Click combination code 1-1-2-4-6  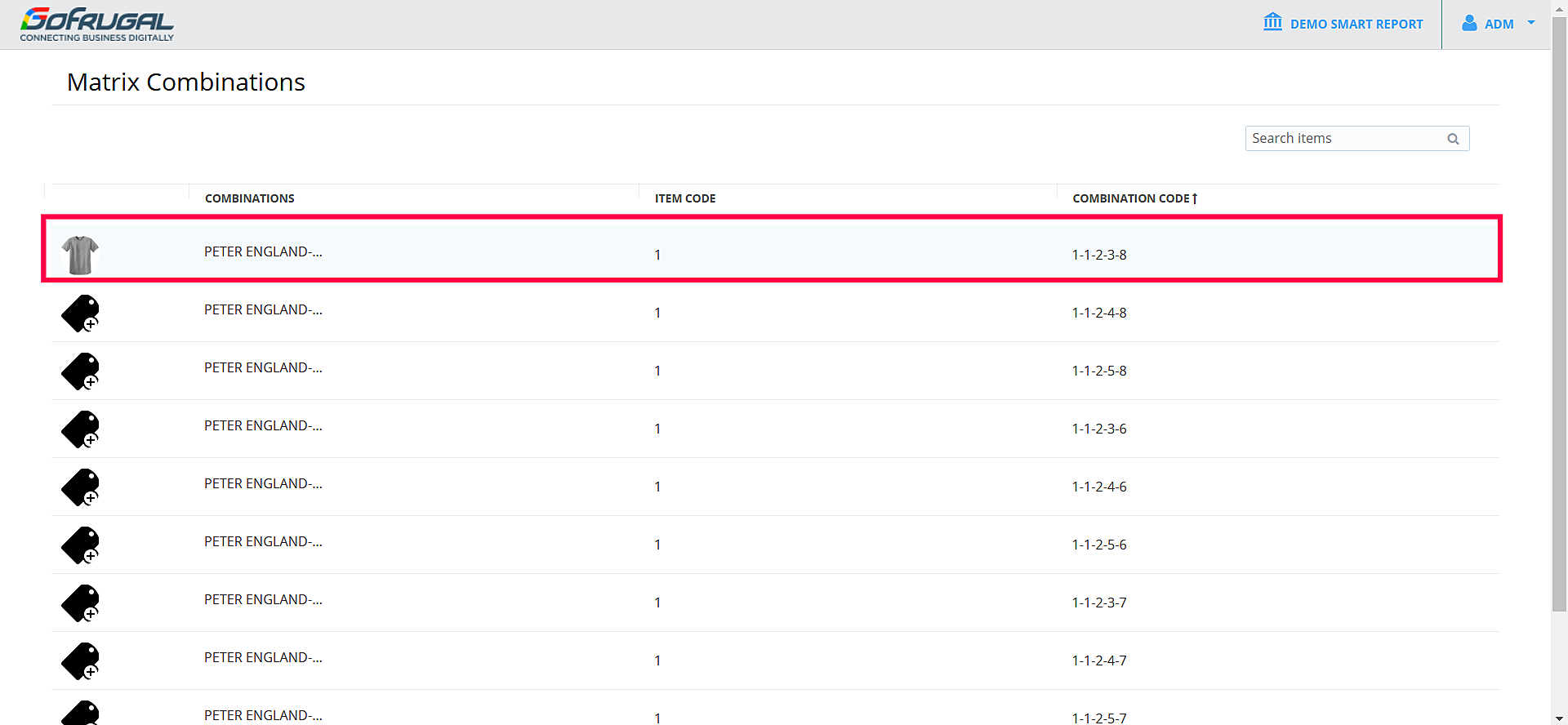1099,487
